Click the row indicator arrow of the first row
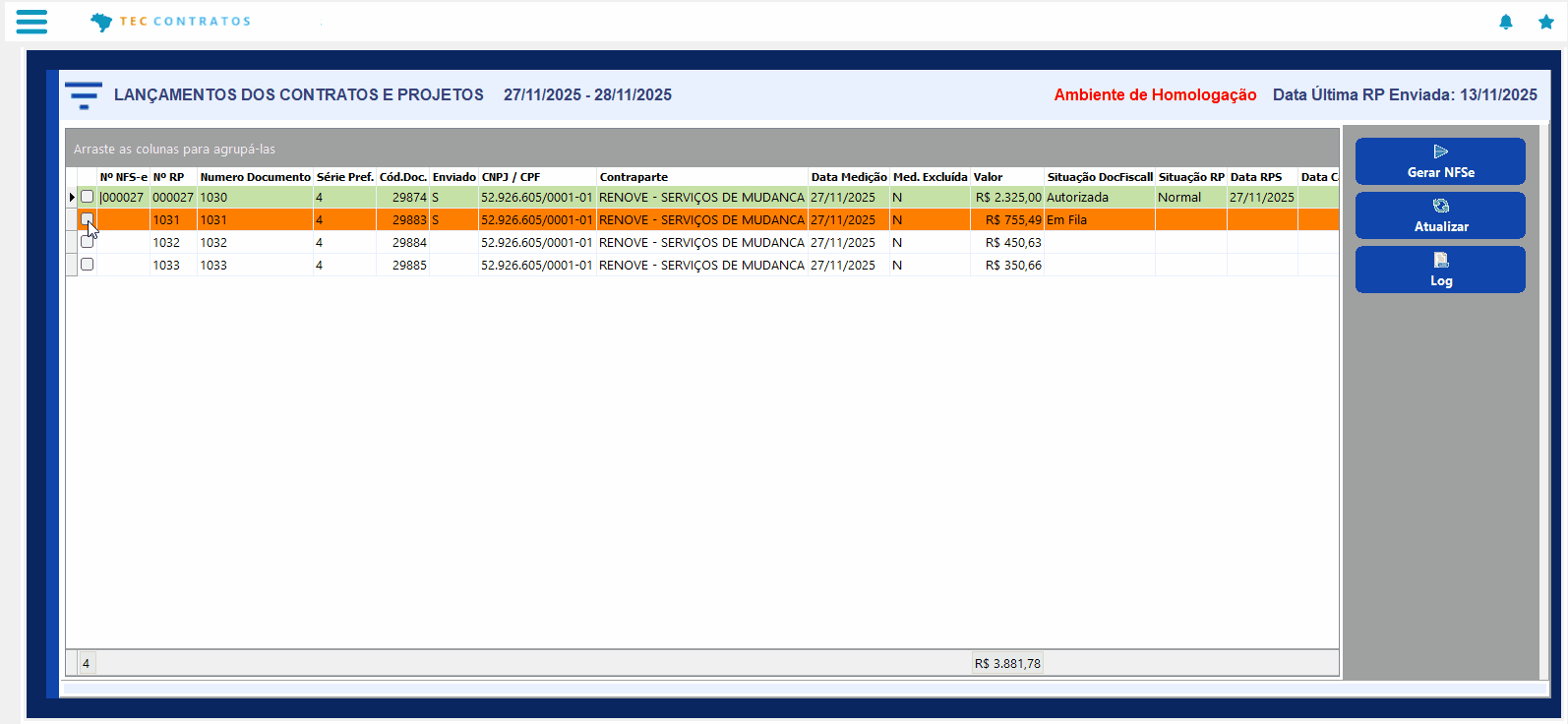Screen dimensions: 1568x724 pos(72,197)
